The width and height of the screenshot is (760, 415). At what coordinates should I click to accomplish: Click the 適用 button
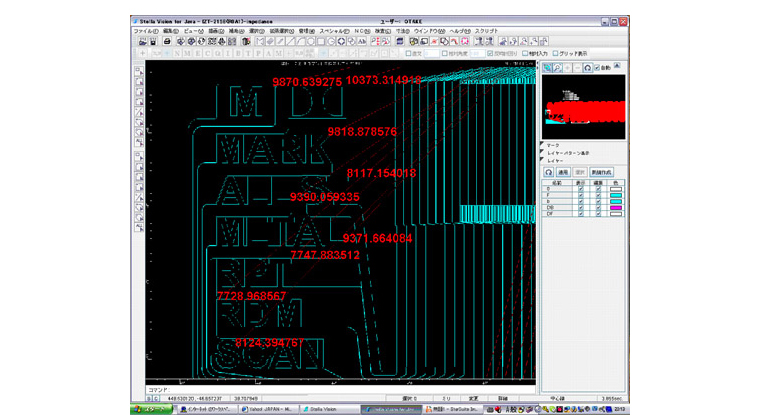click(x=563, y=172)
